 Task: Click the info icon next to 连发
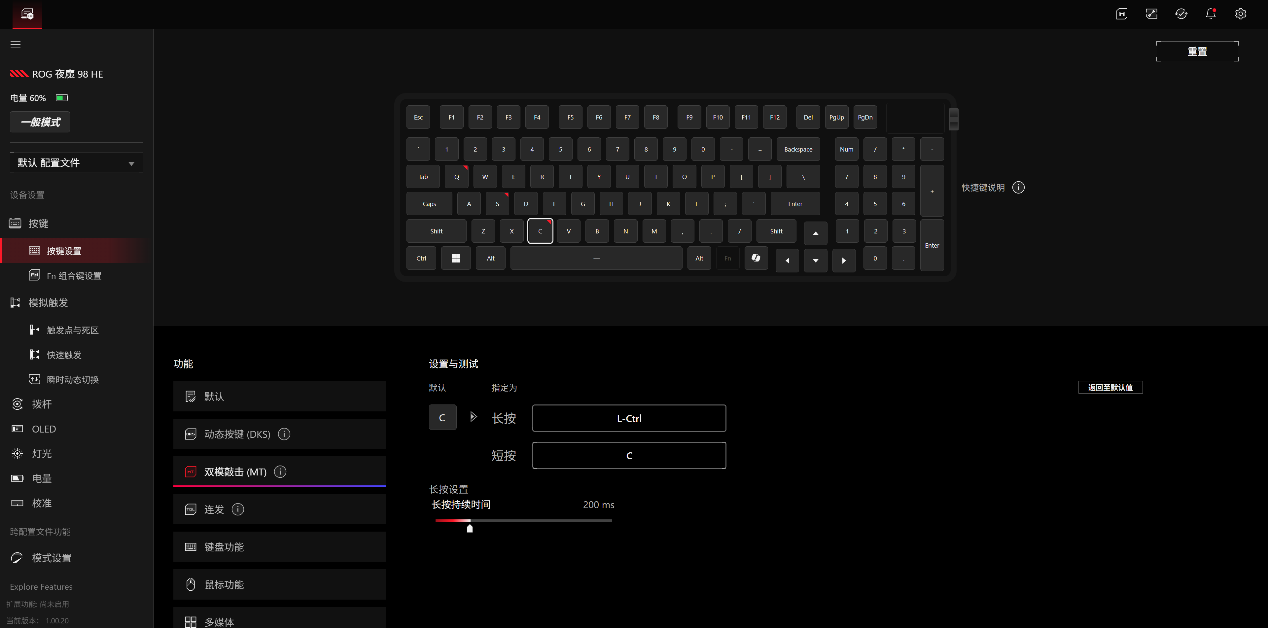coord(238,509)
